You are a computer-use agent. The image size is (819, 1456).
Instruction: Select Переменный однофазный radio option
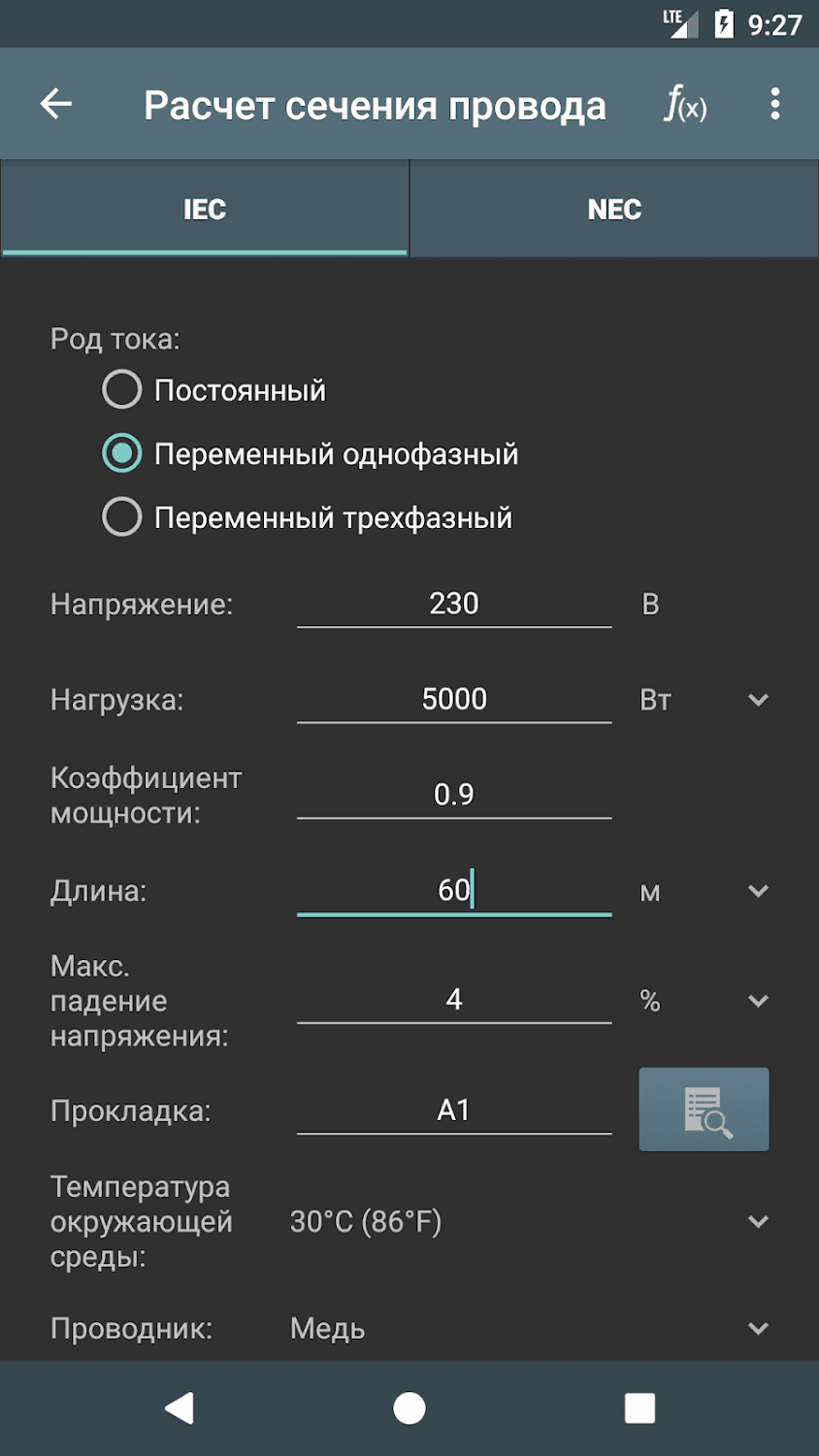[122, 453]
